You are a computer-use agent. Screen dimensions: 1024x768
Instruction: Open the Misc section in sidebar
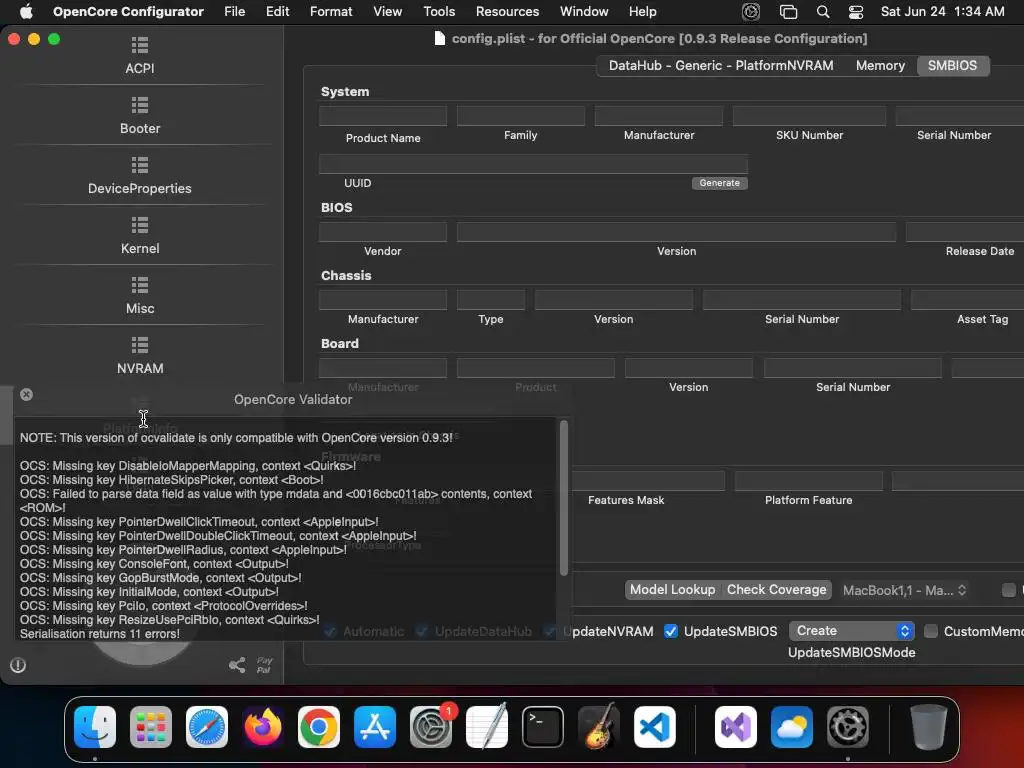pyautogui.click(x=140, y=296)
